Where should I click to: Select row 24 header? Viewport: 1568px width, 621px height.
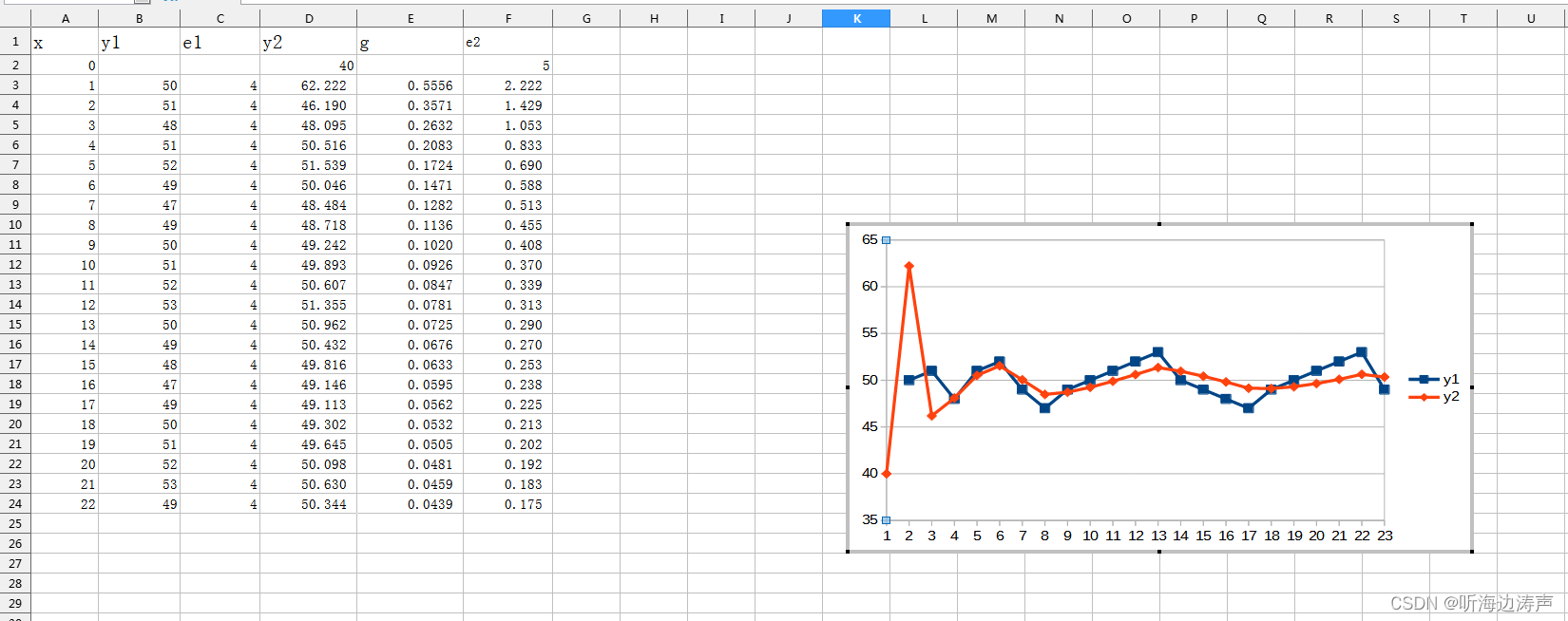[x=15, y=504]
